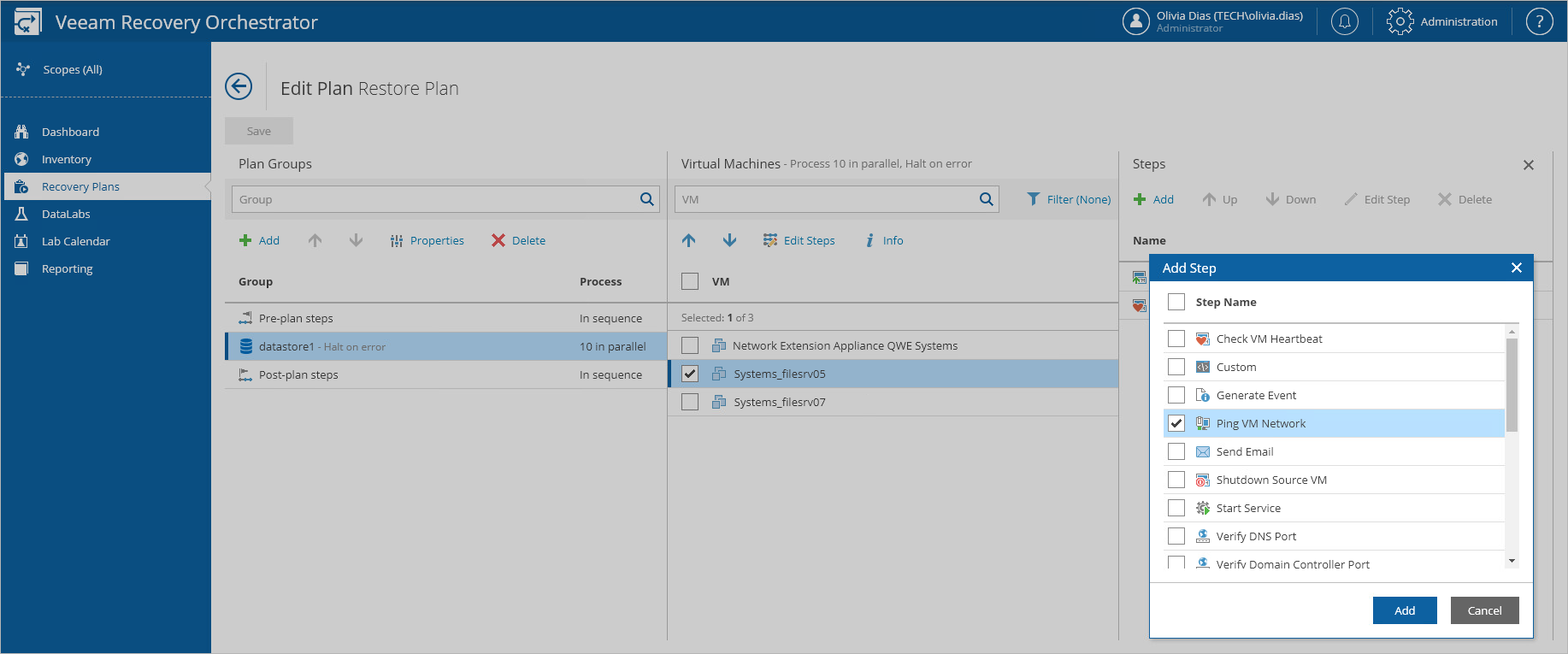This screenshot has width=1568, height=654.
Task: Click the Start Service gear icon
Action: (x=1203, y=508)
